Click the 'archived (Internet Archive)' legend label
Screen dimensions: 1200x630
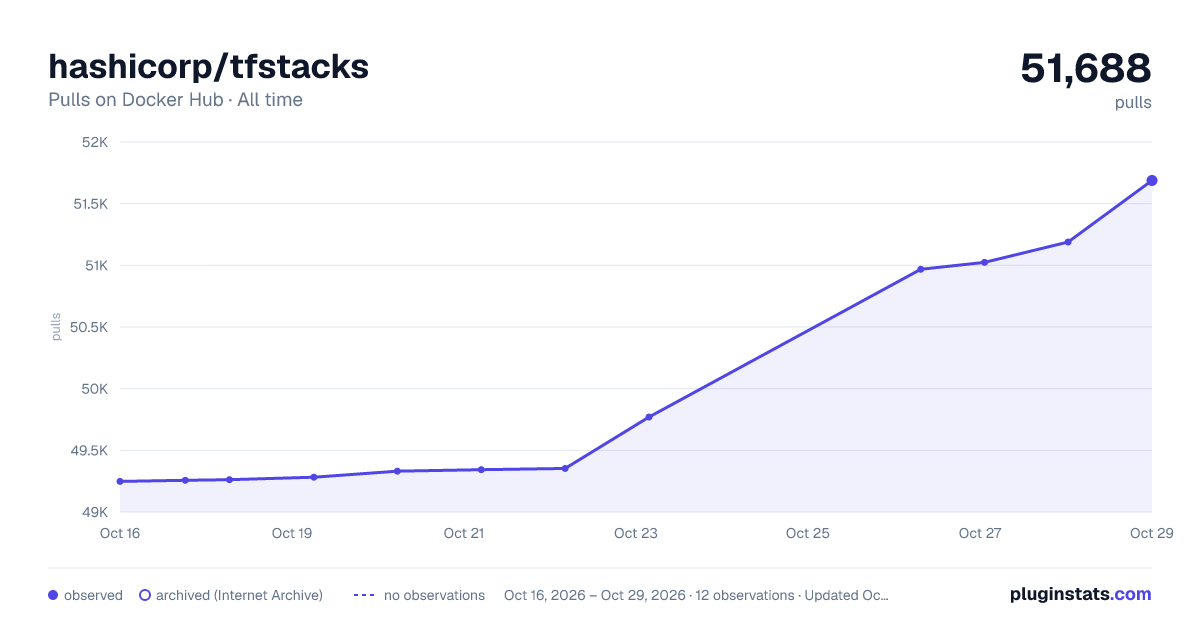[x=239, y=595]
